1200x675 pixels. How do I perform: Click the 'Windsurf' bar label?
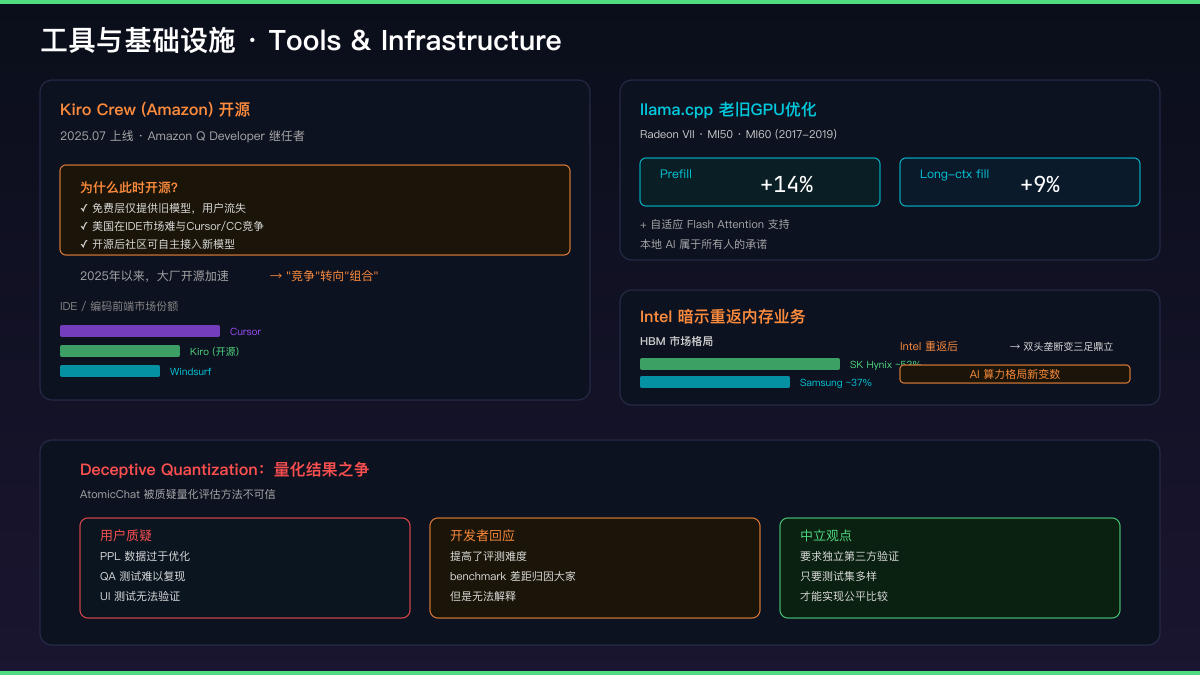pyautogui.click(x=190, y=371)
